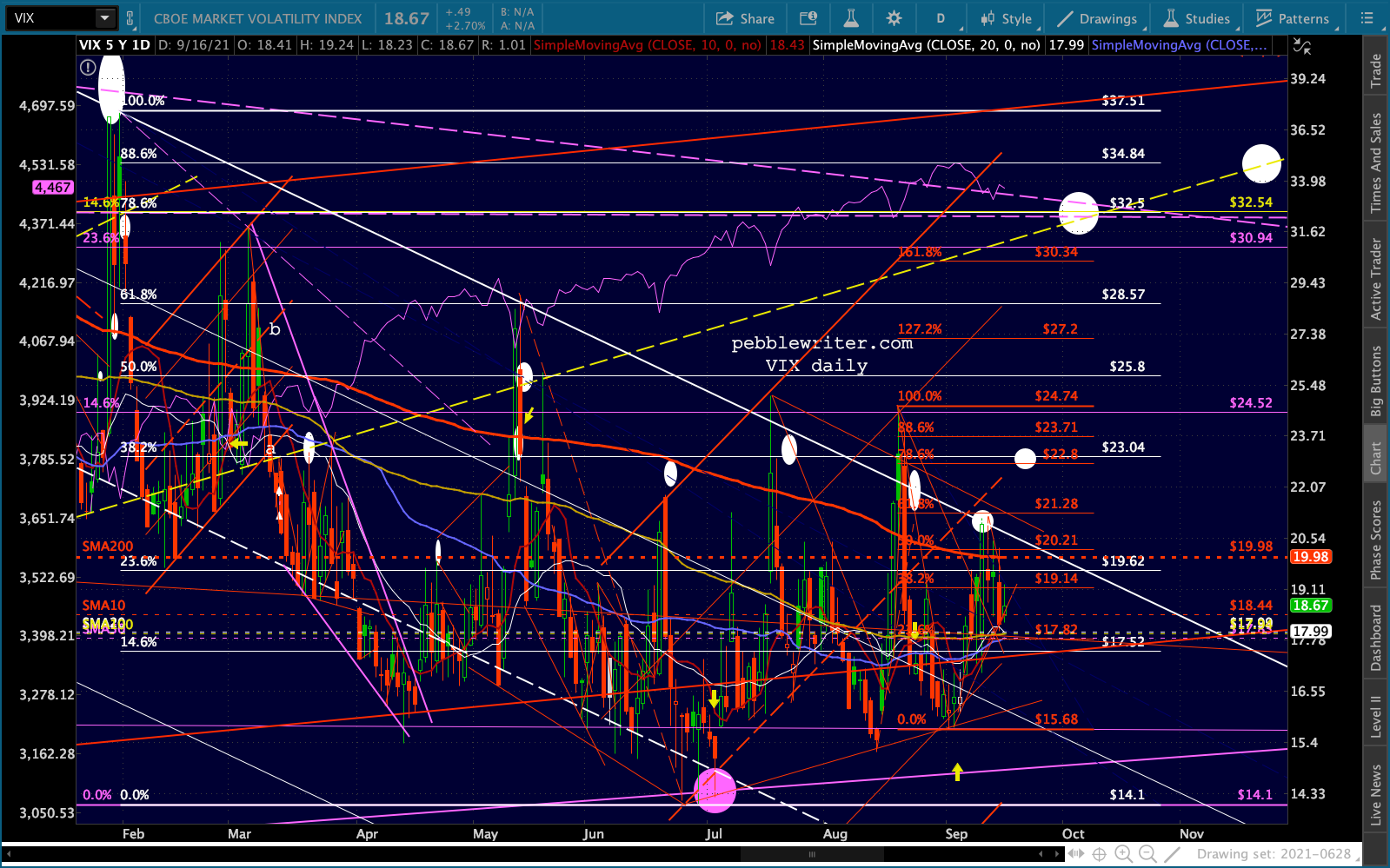Click the chart alert exclamation icon
Viewport: 1390px width, 868px height.
(88, 67)
